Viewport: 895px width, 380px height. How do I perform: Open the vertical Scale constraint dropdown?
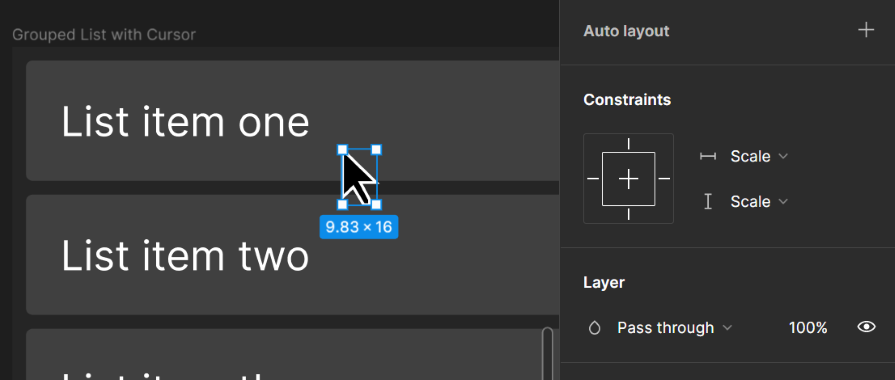click(x=759, y=201)
